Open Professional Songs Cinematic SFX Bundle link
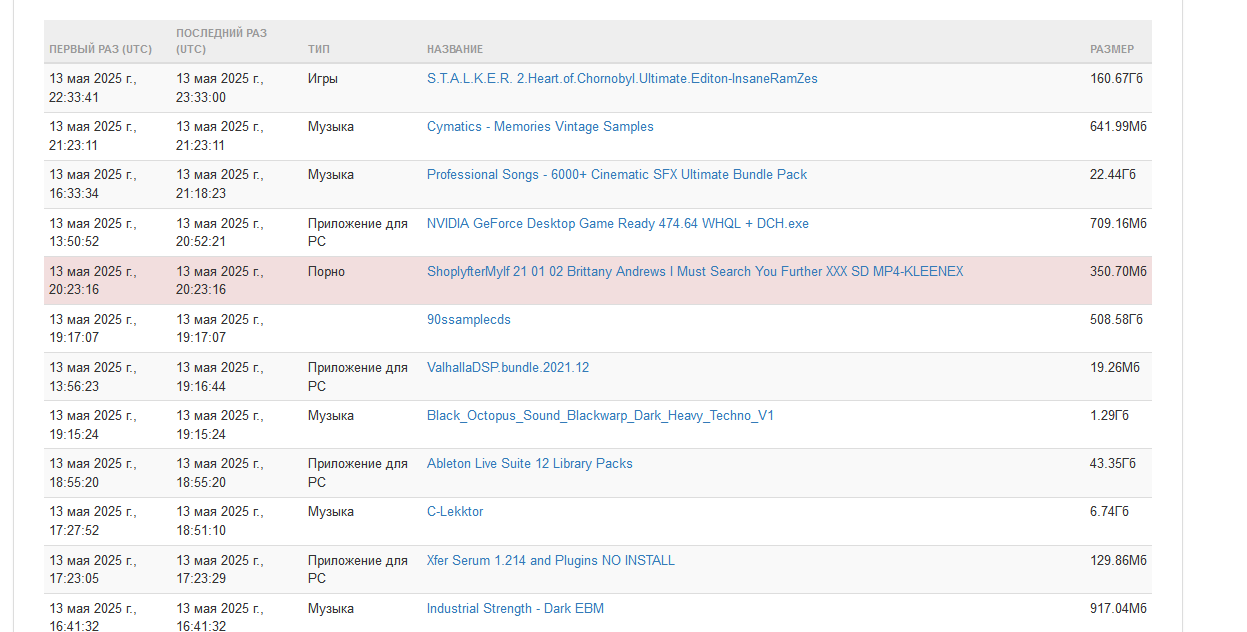The width and height of the screenshot is (1247, 632). pos(617,175)
